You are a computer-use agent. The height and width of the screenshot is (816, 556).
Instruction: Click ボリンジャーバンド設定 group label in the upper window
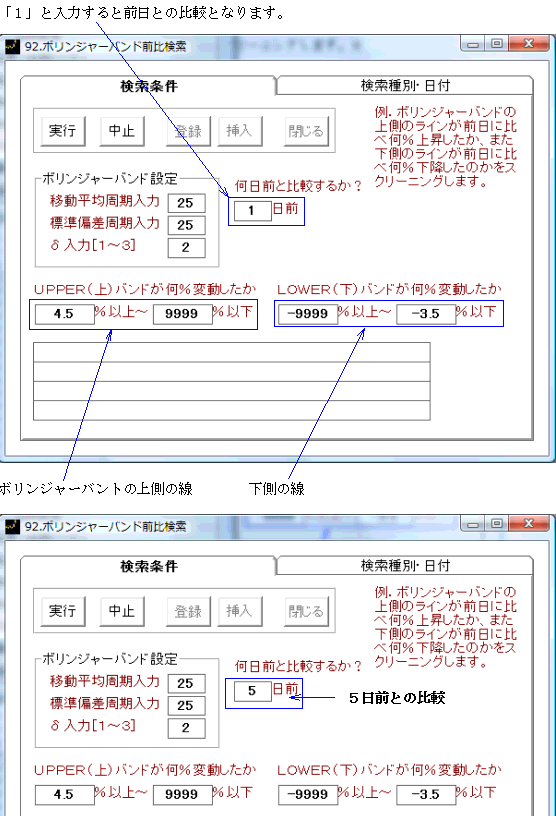(x=110, y=178)
